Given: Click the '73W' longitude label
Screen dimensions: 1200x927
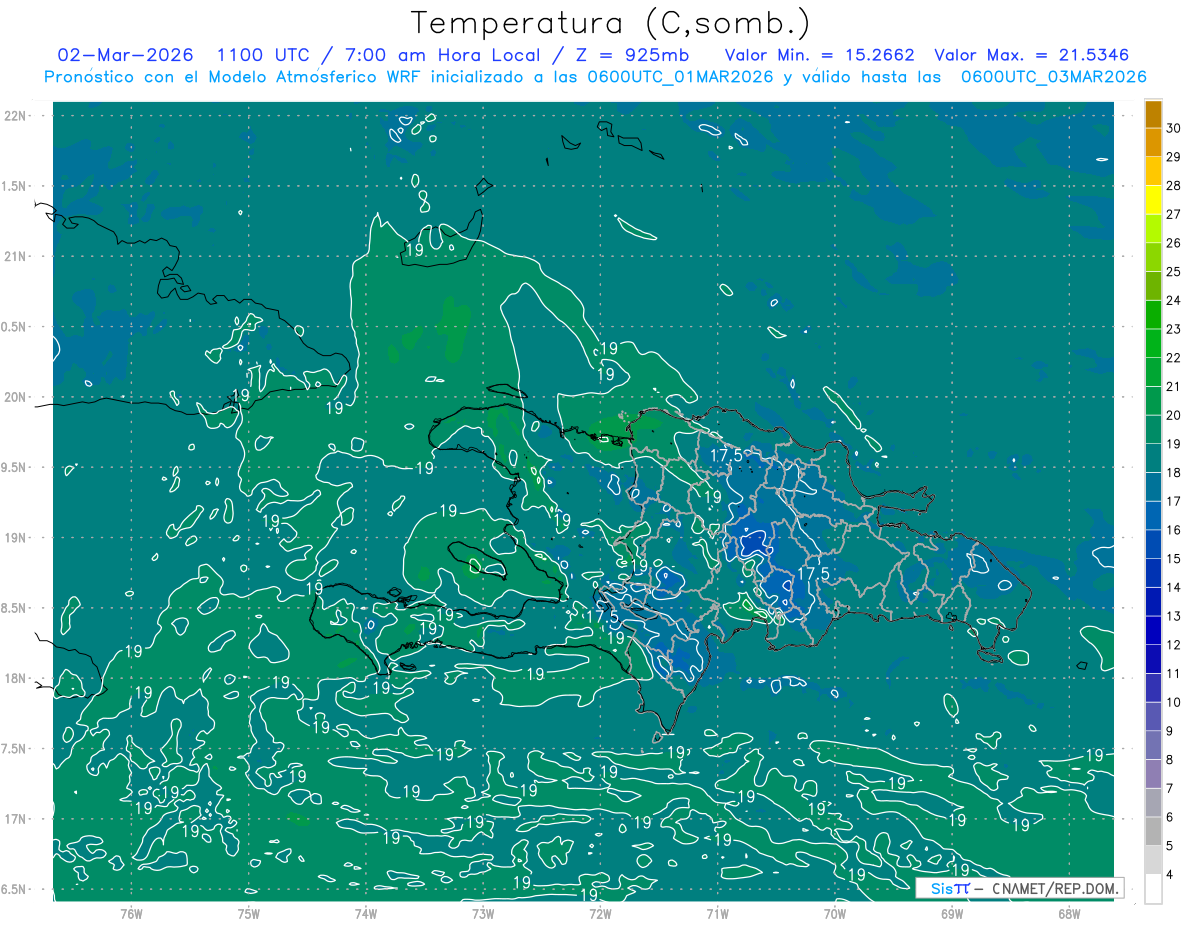Looking at the screenshot, I should (483, 914).
